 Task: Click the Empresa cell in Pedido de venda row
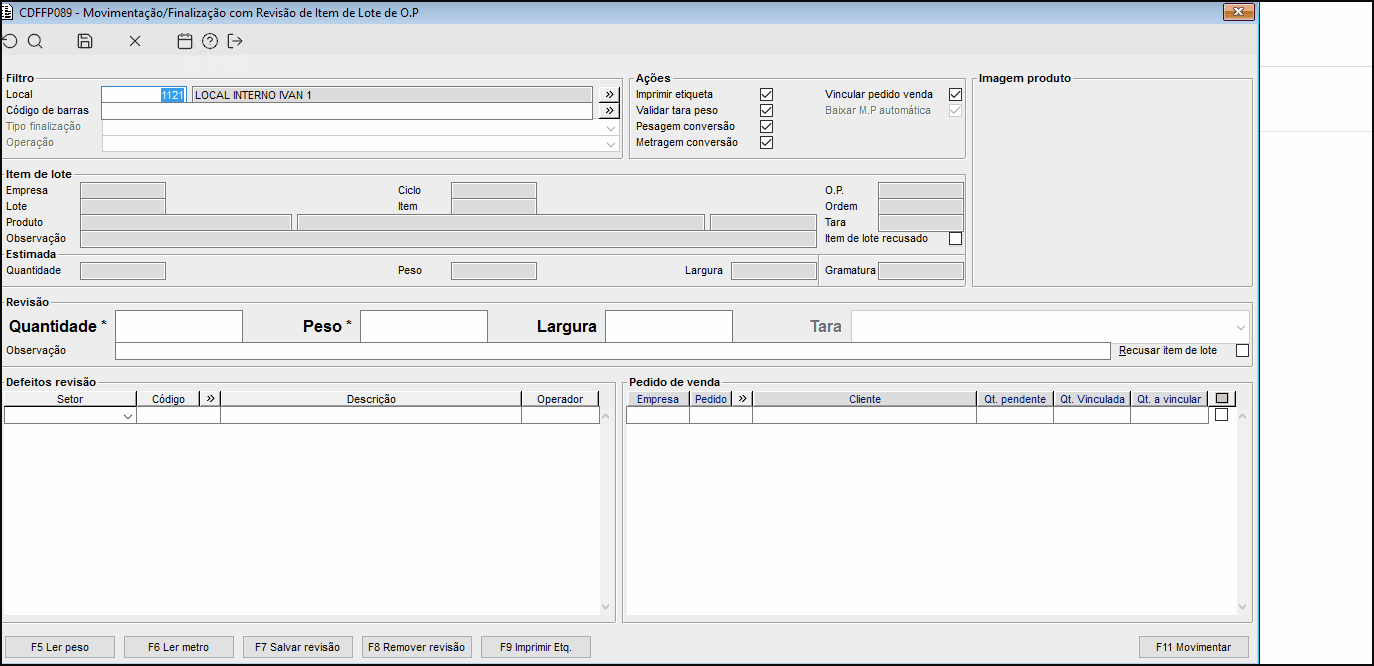tap(658, 415)
